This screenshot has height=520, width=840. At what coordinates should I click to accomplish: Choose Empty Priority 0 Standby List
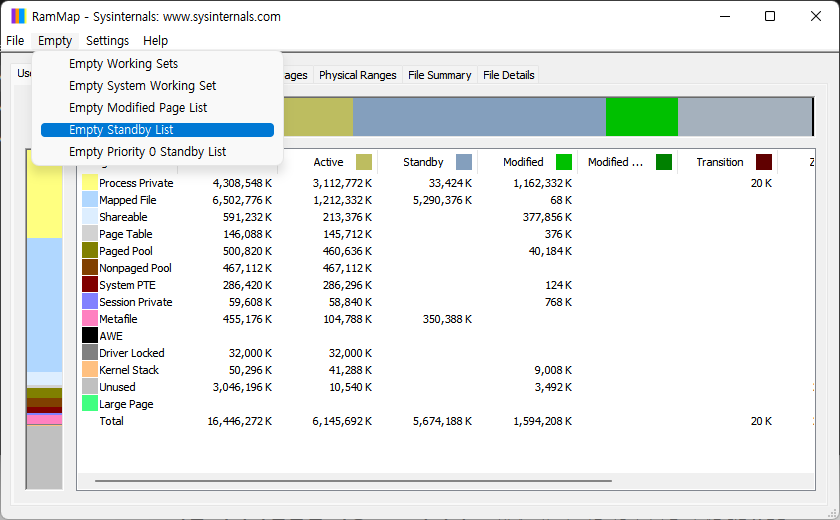click(x=158, y=152)
